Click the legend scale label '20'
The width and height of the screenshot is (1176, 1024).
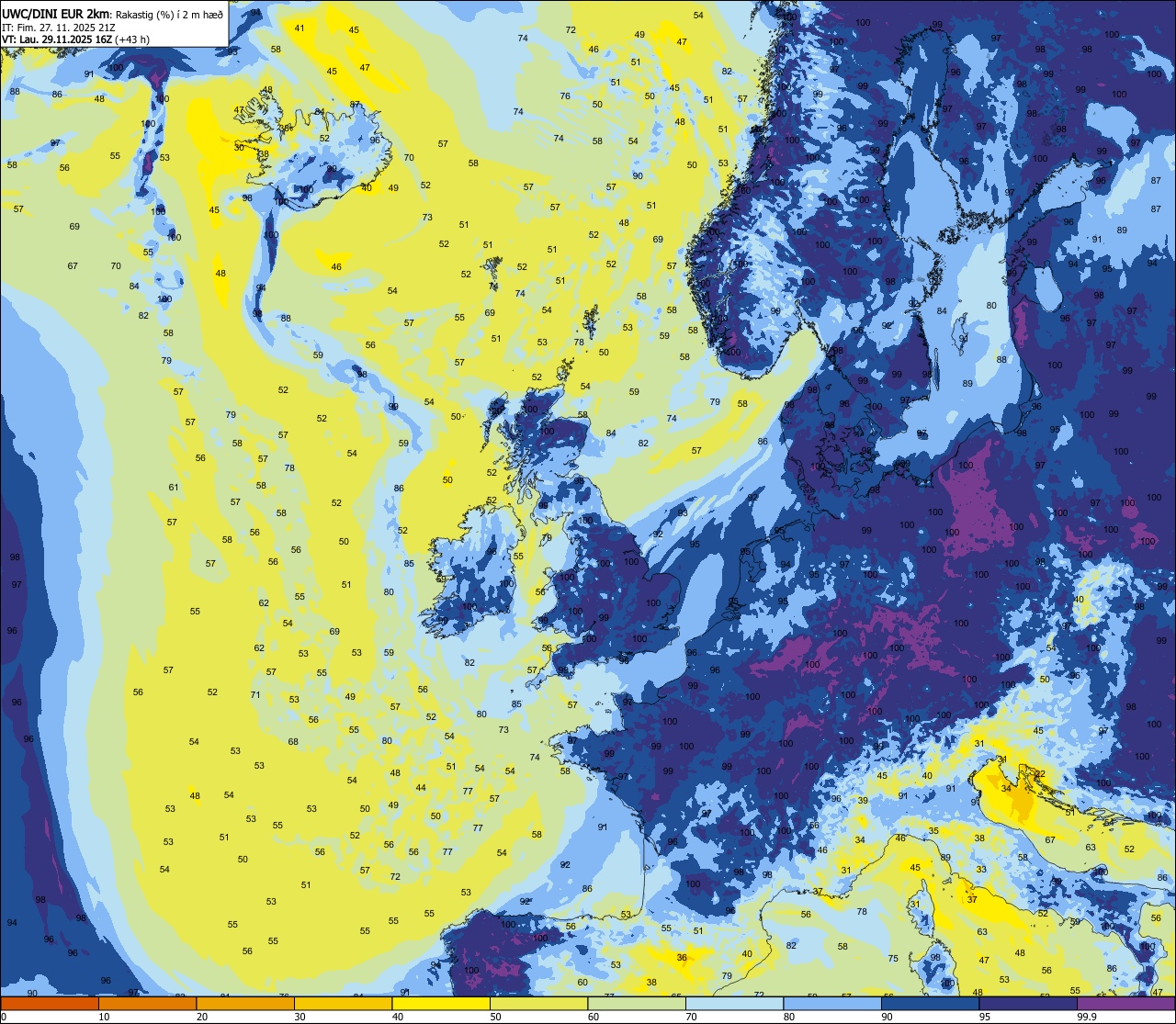coord(202,1017)
